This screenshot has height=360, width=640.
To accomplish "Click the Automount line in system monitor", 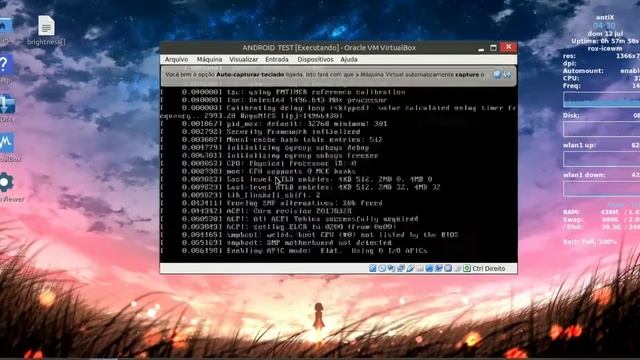I will point(601,71).
